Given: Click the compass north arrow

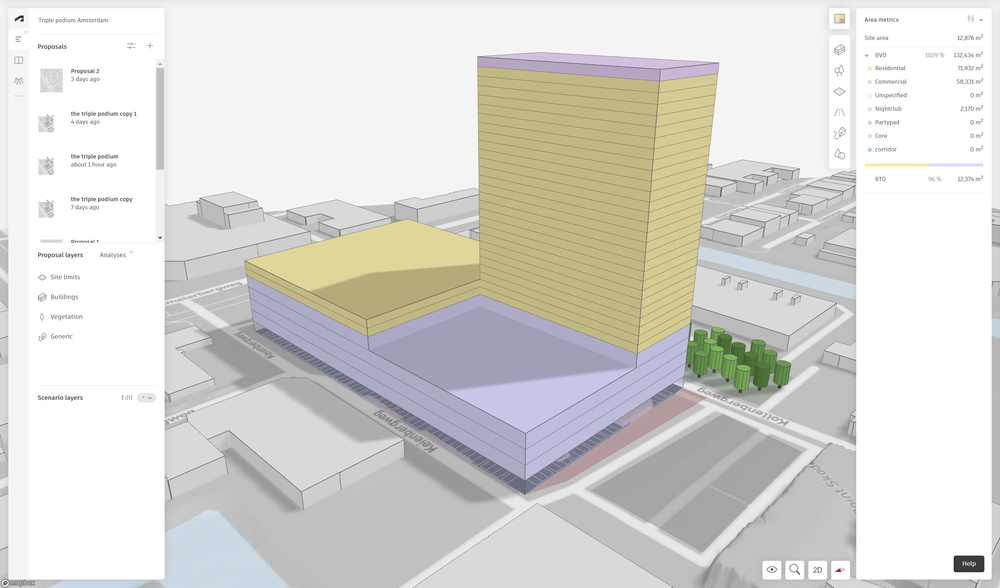Looking at the screenshot, I should tap(841, 569).
